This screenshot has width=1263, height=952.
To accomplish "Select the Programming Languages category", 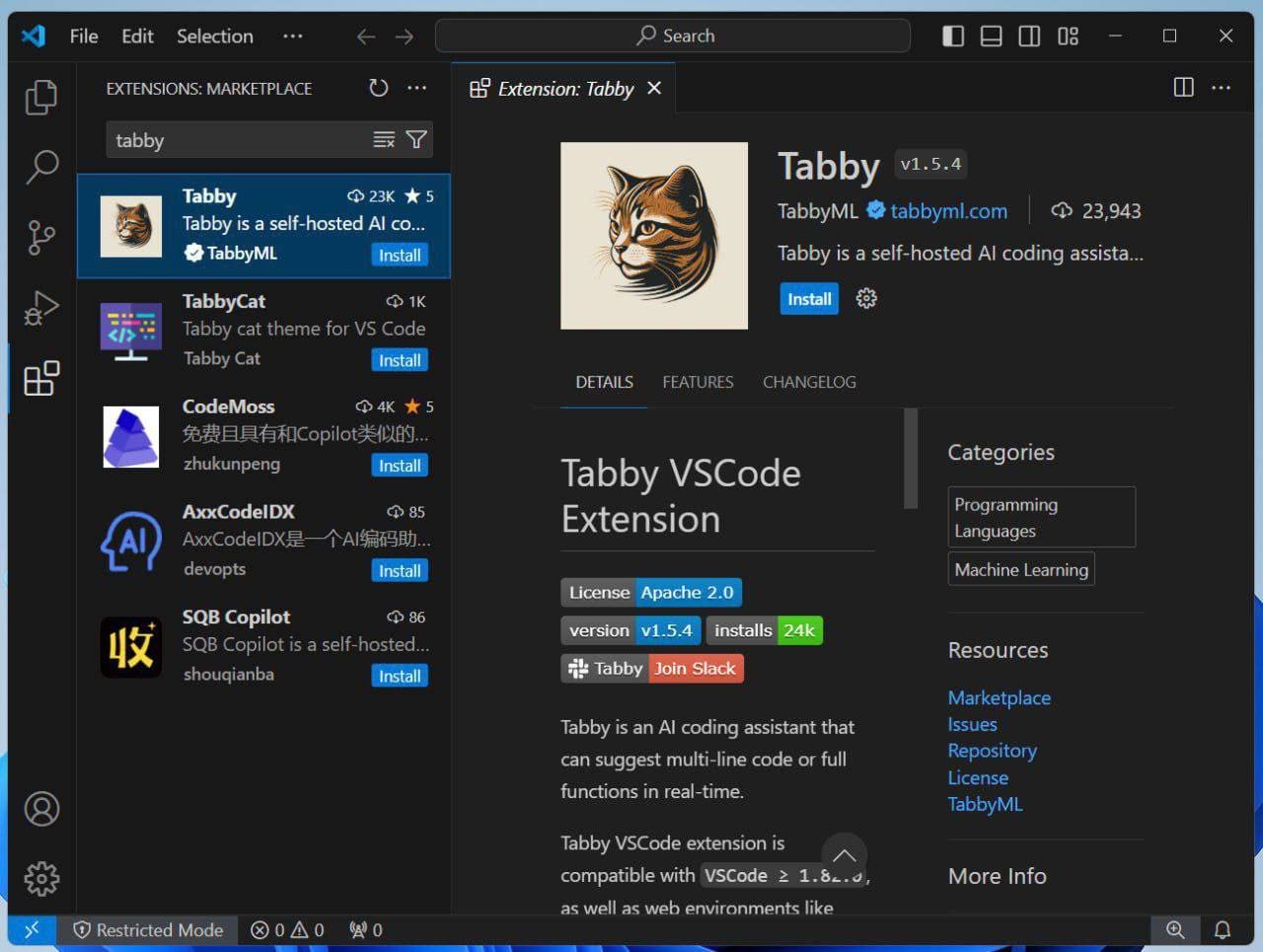I will pyautogui.click(x=1042, y=517).
